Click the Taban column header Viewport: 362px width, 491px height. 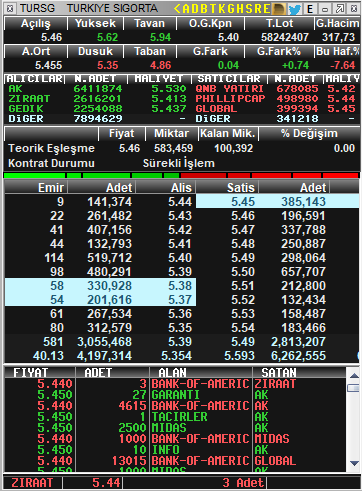150,52
